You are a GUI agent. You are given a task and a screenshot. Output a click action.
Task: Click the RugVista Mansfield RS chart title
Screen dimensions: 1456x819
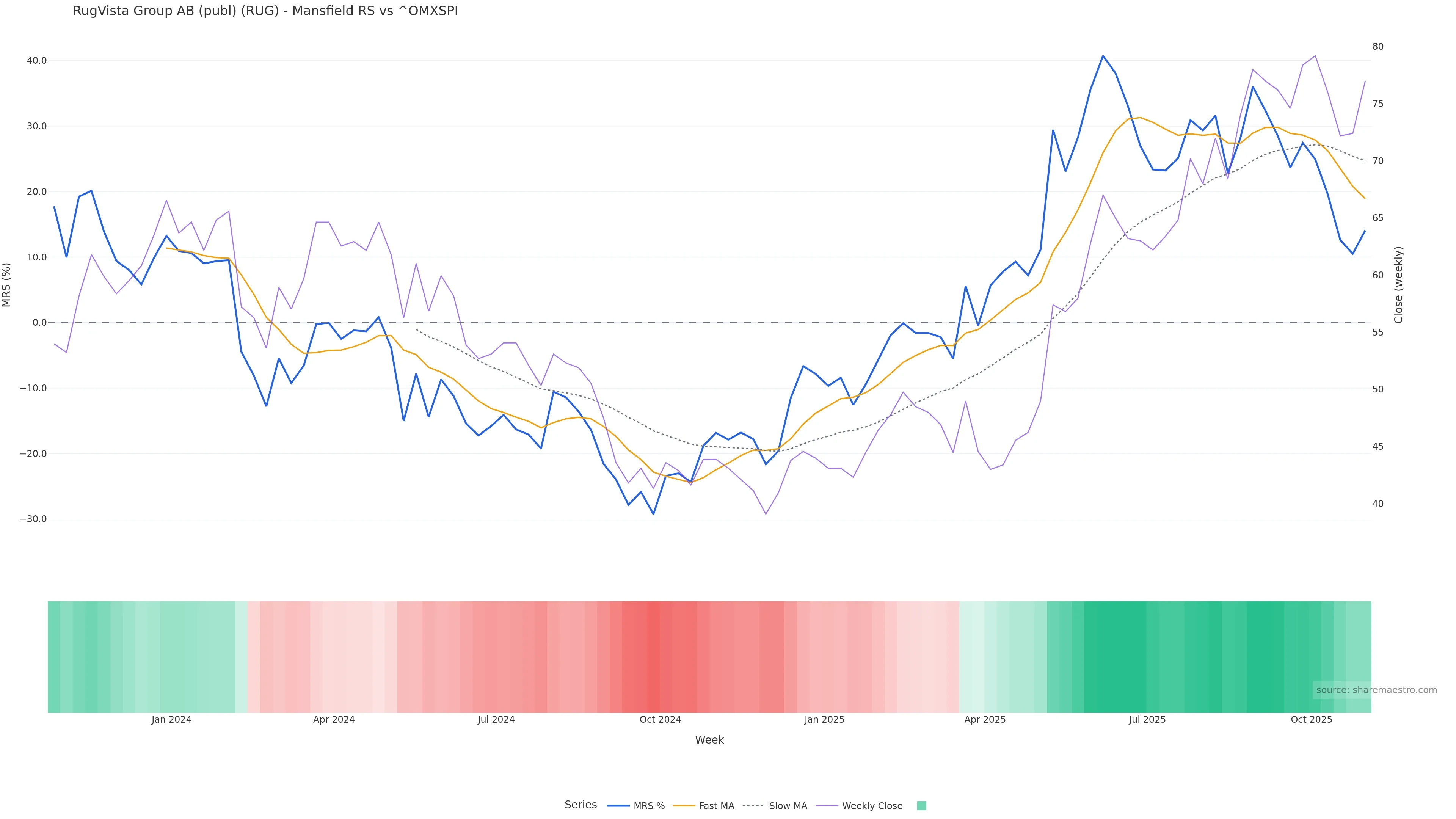pyautogui.click(x=265, y=11)
